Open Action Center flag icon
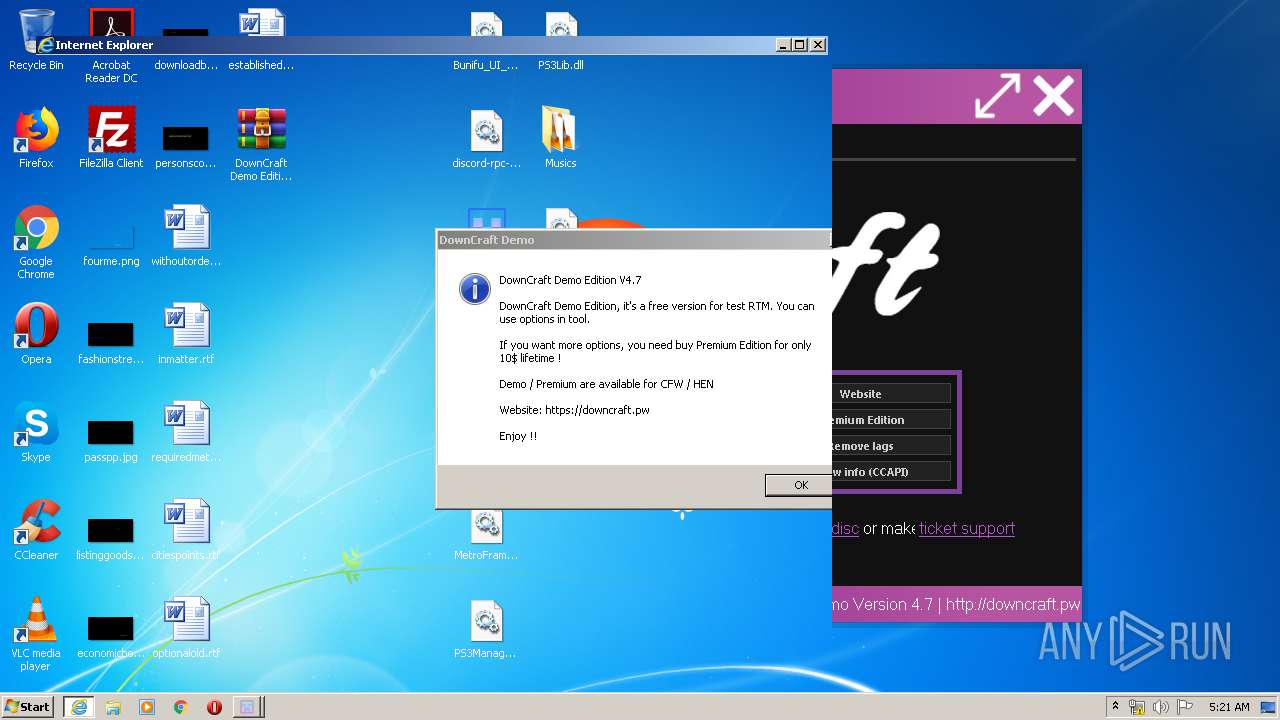The width and height of the screenshot is (1280, 720). coord(1185,707)
